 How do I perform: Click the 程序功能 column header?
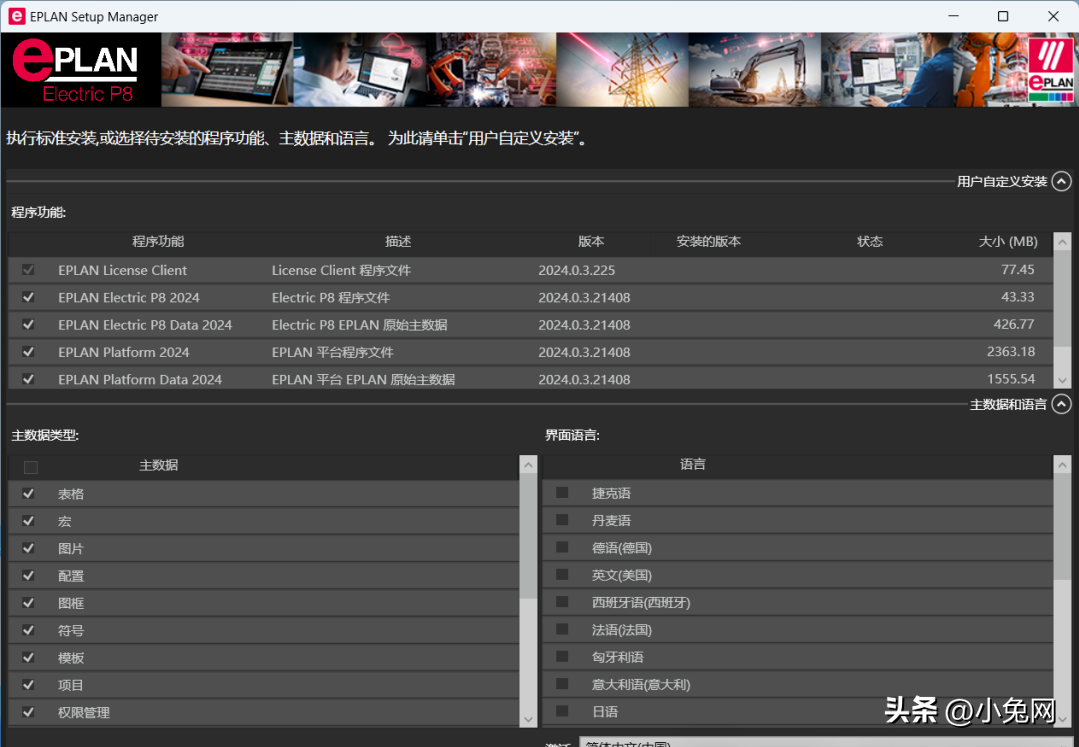(x=158, y=242)
